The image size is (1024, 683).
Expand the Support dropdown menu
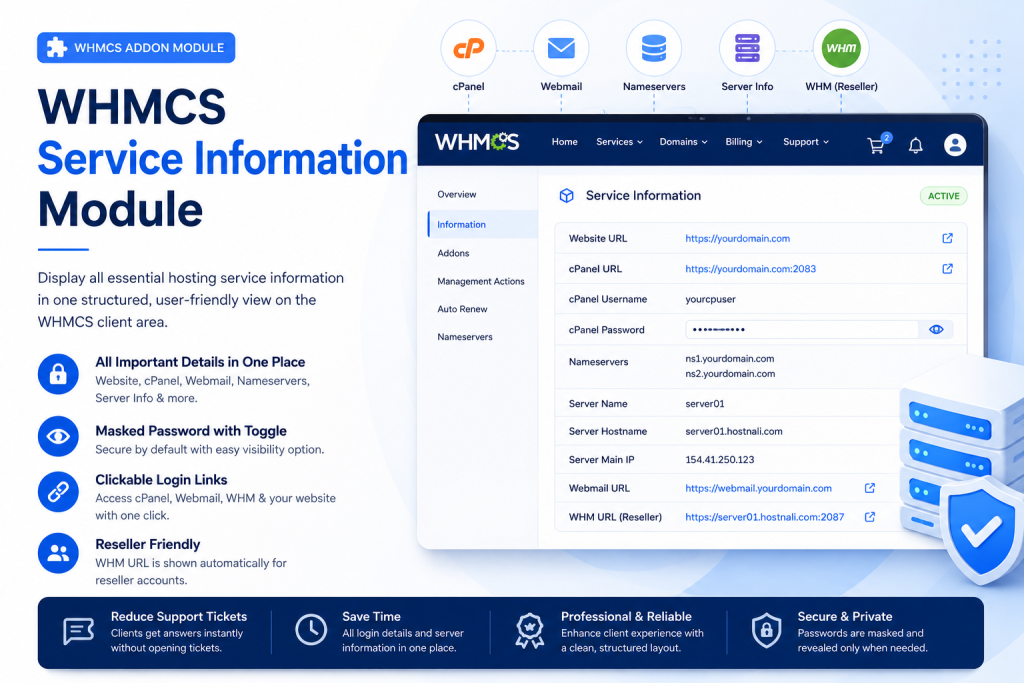(x=806, y=142)
